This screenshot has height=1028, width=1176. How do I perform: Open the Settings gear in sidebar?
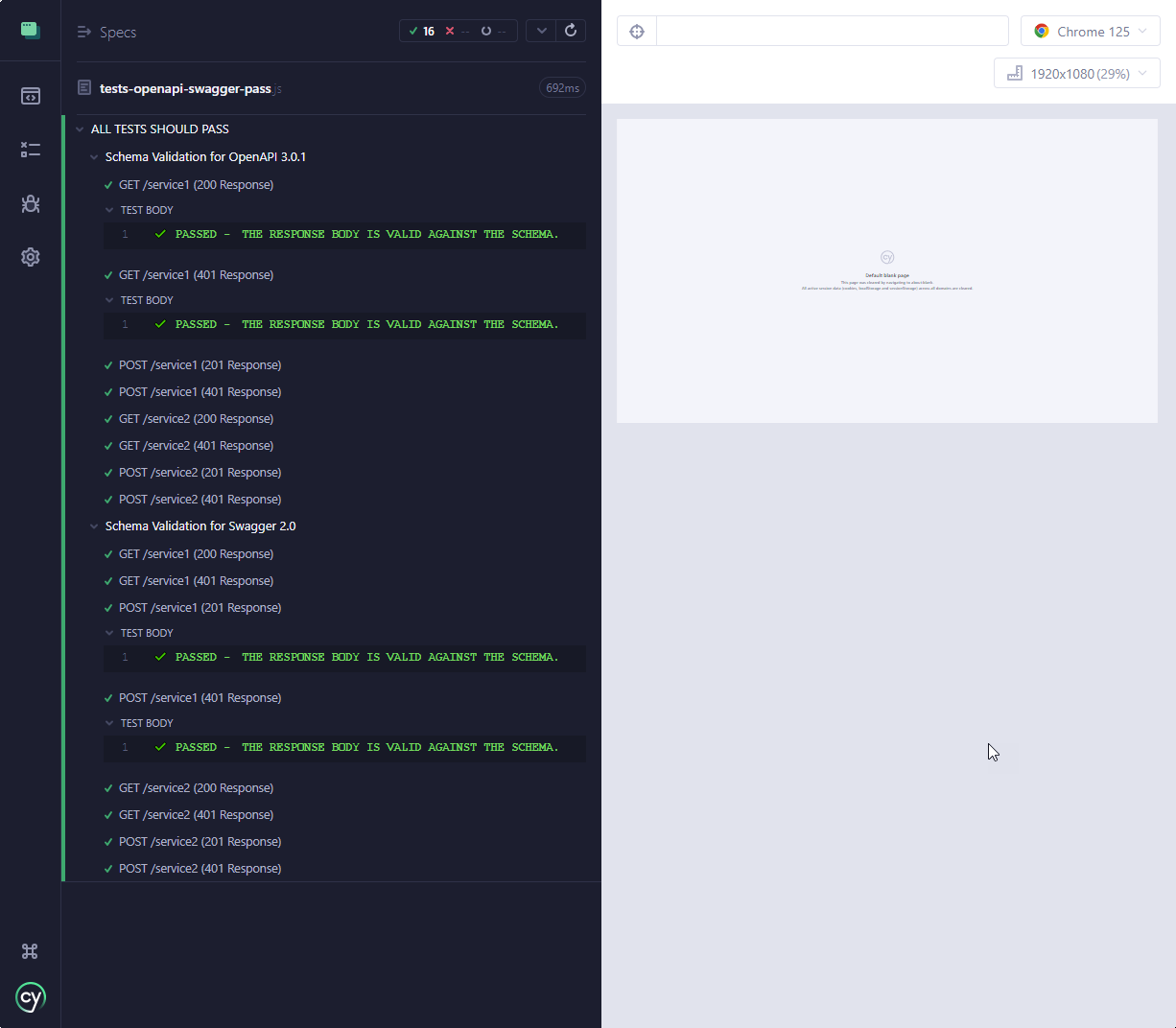[31, 257]
